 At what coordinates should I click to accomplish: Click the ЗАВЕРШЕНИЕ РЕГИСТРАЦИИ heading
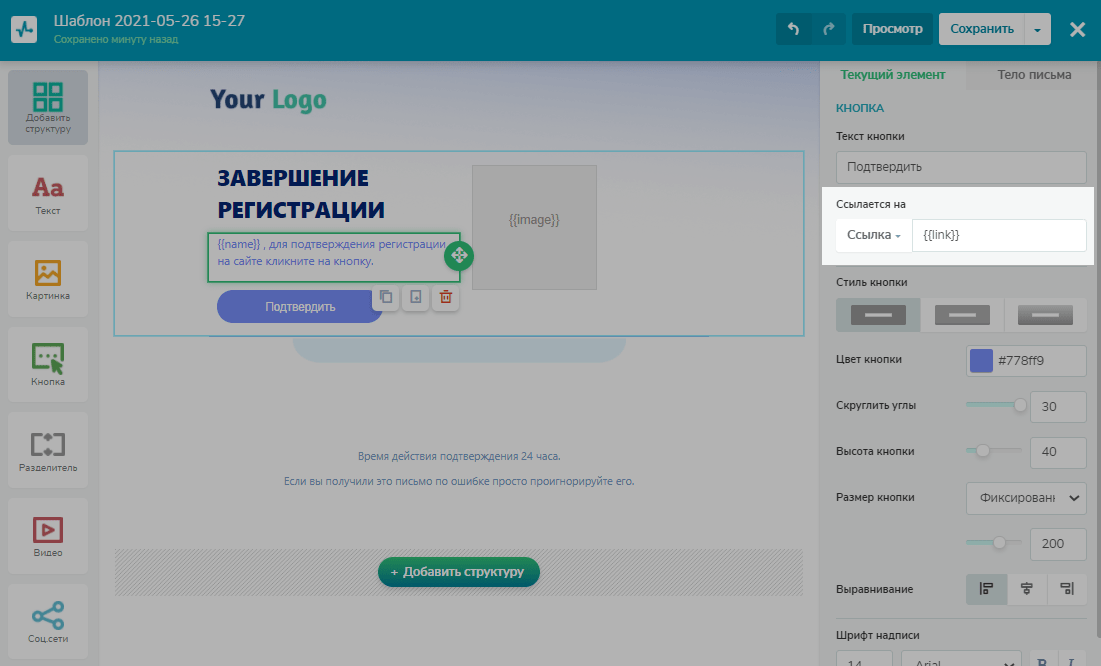click(x=301, y=194)
